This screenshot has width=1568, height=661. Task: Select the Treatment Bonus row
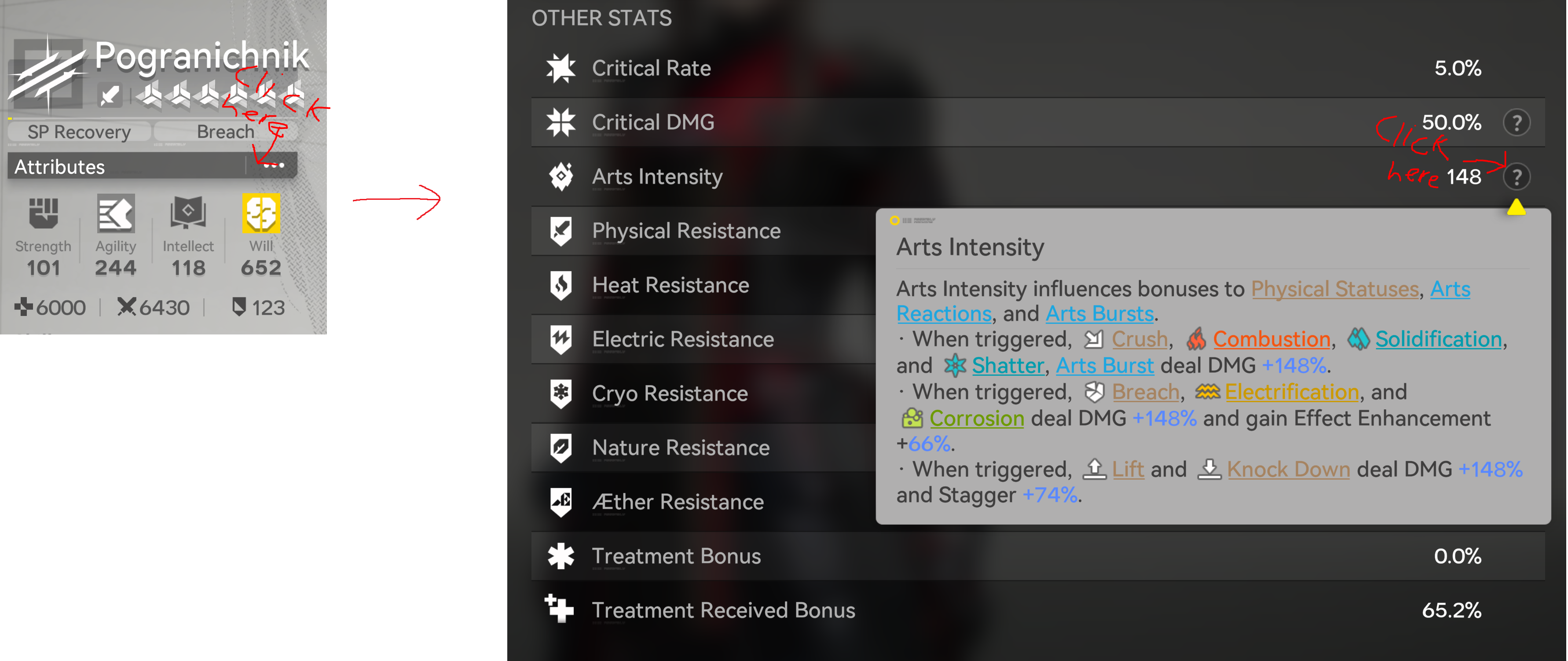tap(1038, 556)
